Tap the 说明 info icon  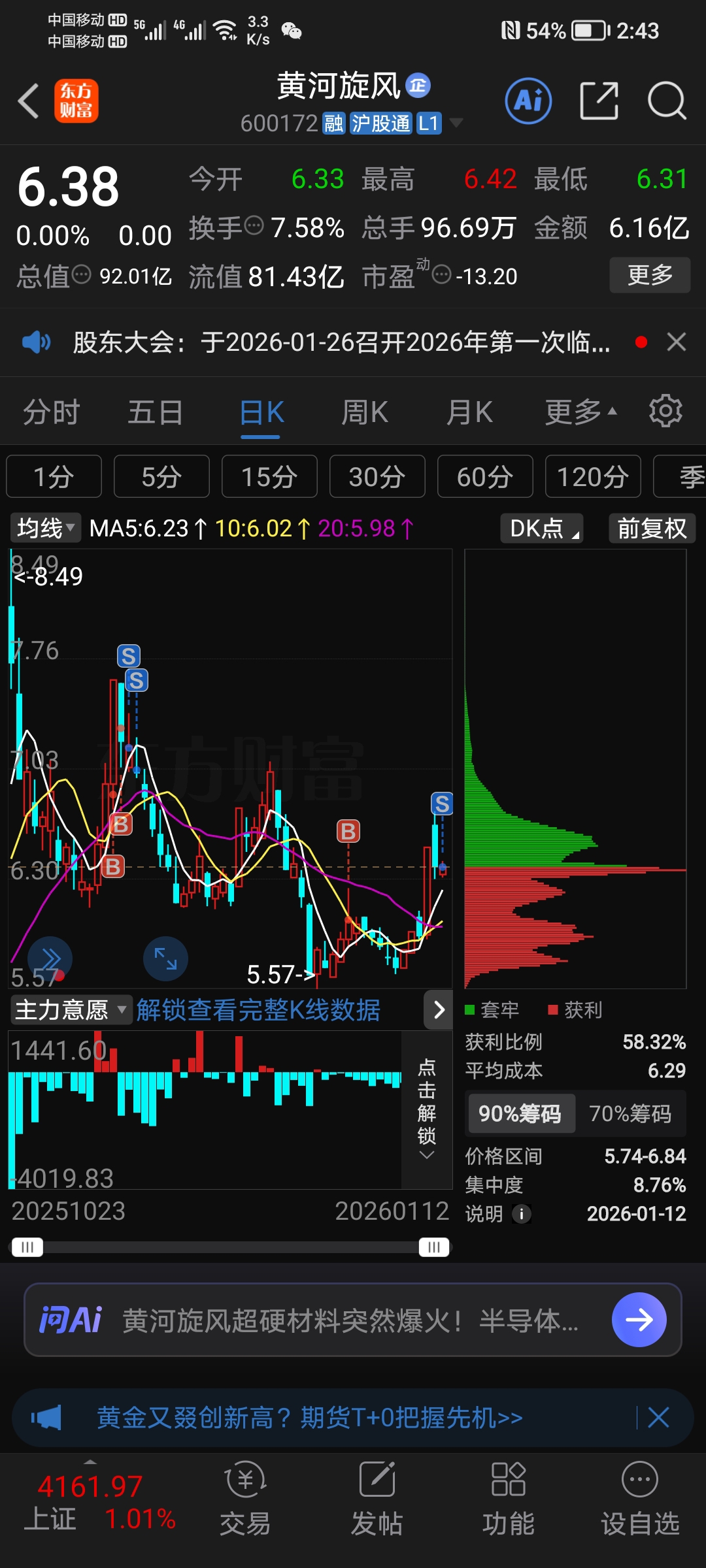[x=521, y=1214]
